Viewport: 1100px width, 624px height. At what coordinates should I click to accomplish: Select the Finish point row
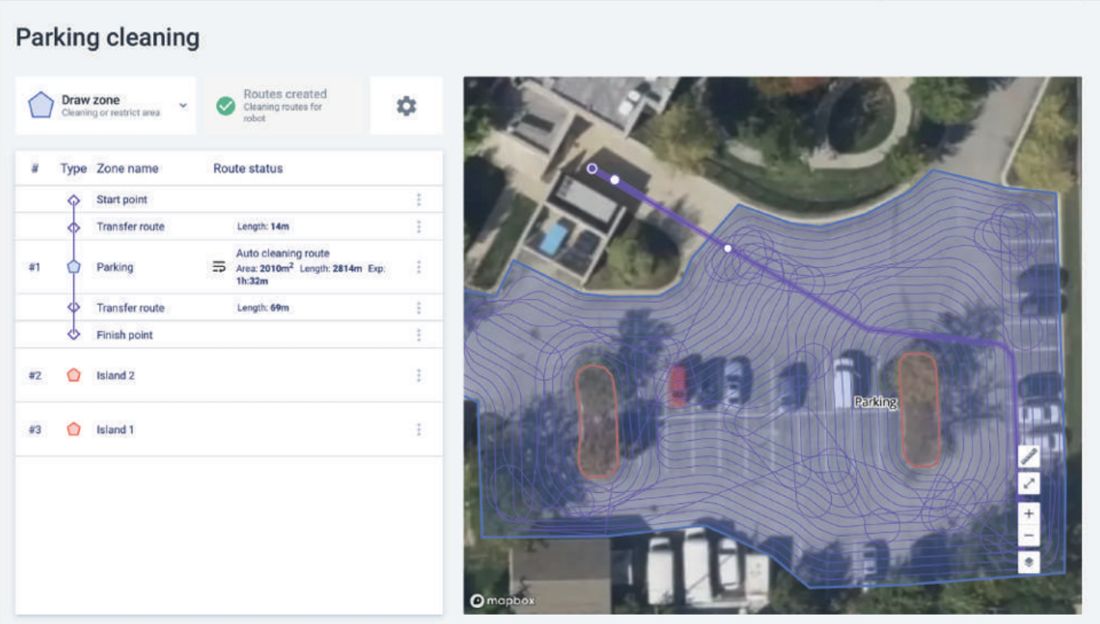point(229,335)
